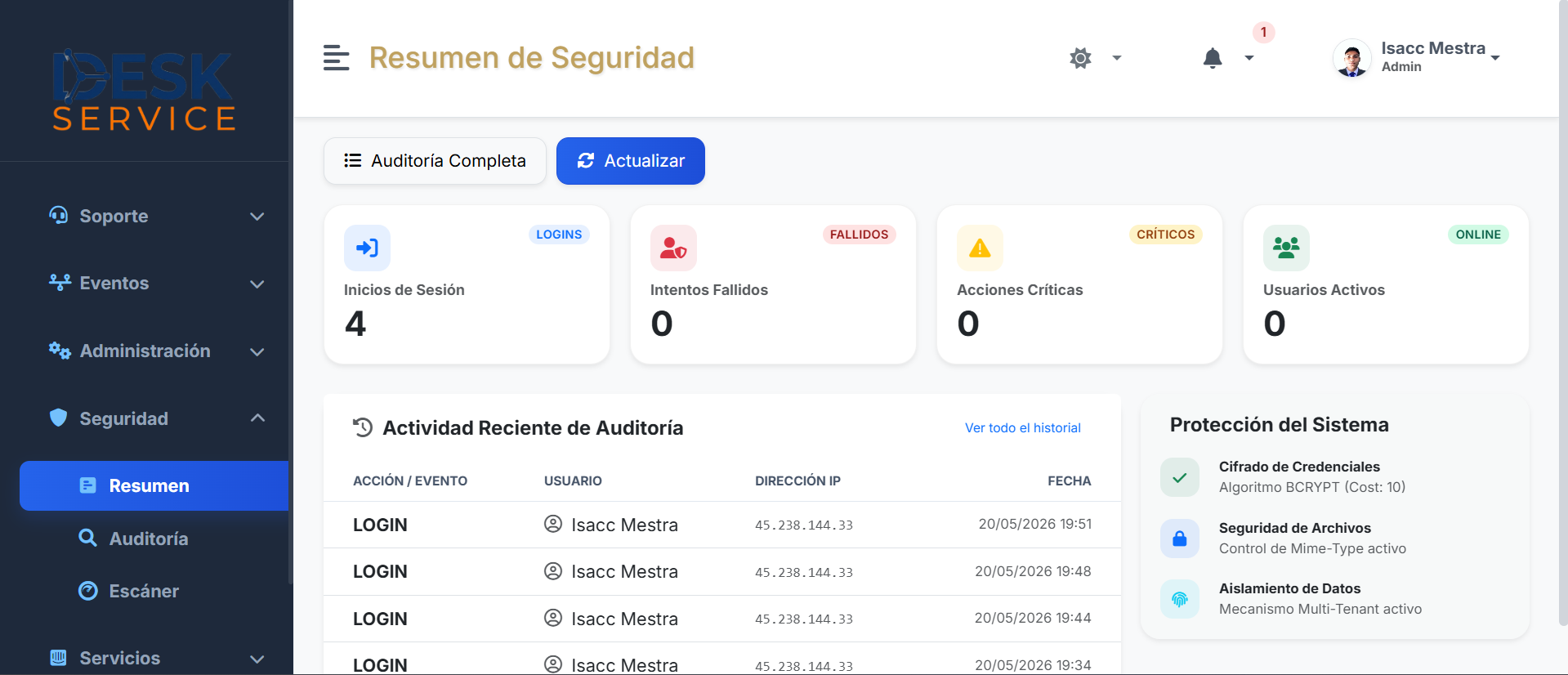Toggle the sidebar hamburger menu
Viewport: 1568px width, 675px height.
[336, 58]
